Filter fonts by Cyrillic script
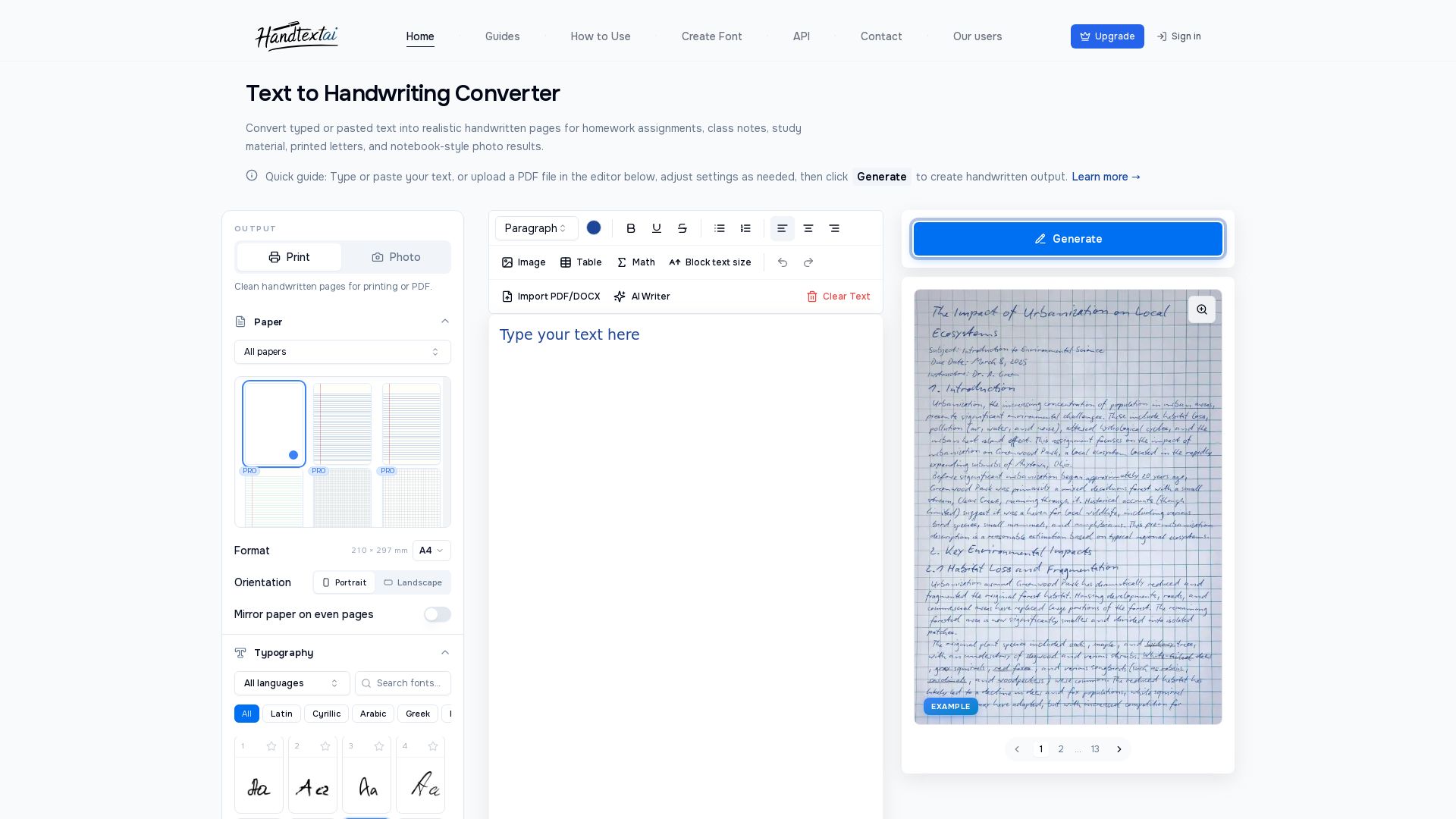 tap(327, 714)
